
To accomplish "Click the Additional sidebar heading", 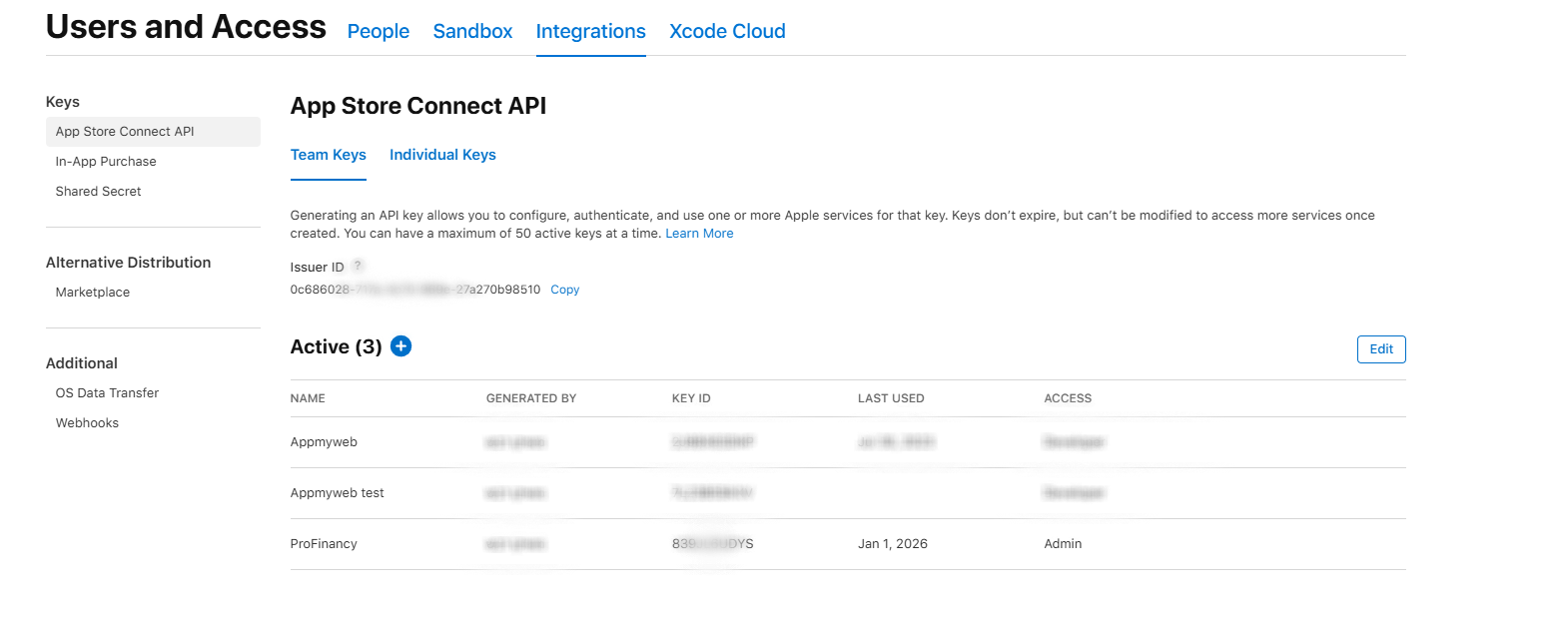I will tap(82, 363).
